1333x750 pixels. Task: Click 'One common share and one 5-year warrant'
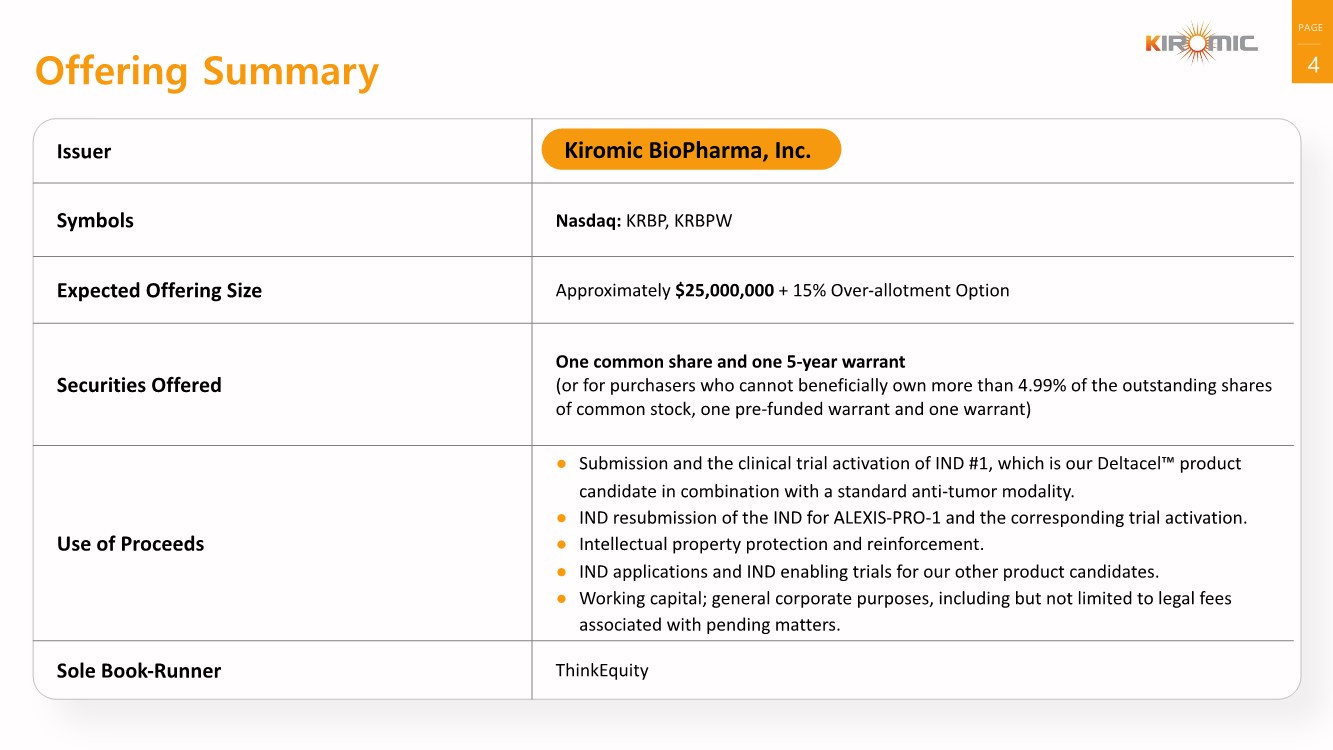730,361
